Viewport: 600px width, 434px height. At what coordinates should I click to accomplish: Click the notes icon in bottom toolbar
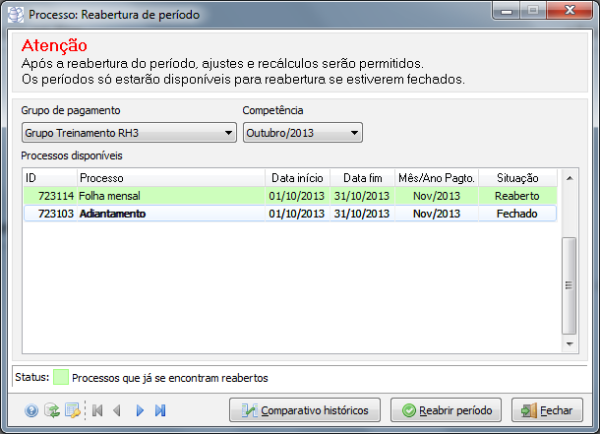(71, 410)
